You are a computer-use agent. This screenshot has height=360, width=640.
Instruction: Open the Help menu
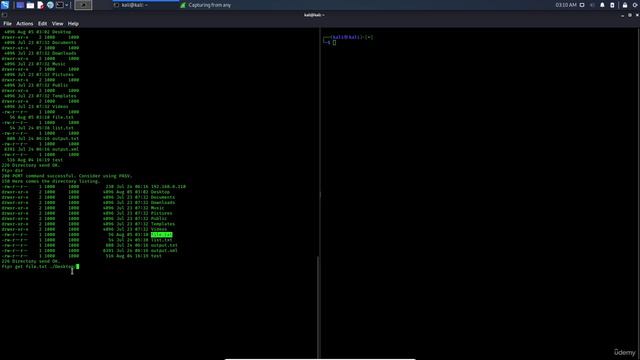click(x=73, y=24)
